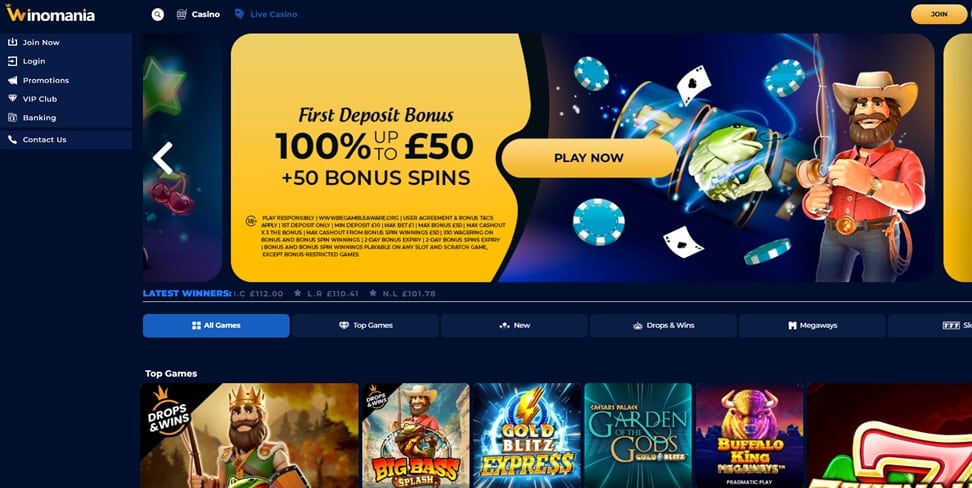Open Big Bass Splash game thumbnail

pos(415,435)
